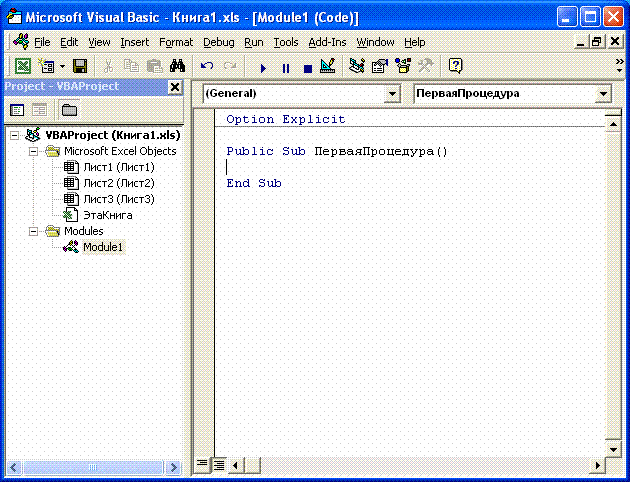The height and width of the screenshot is (482, 630).
Task: Save the workbook with the floppy disk icon
Action: [x=79, y=67]
